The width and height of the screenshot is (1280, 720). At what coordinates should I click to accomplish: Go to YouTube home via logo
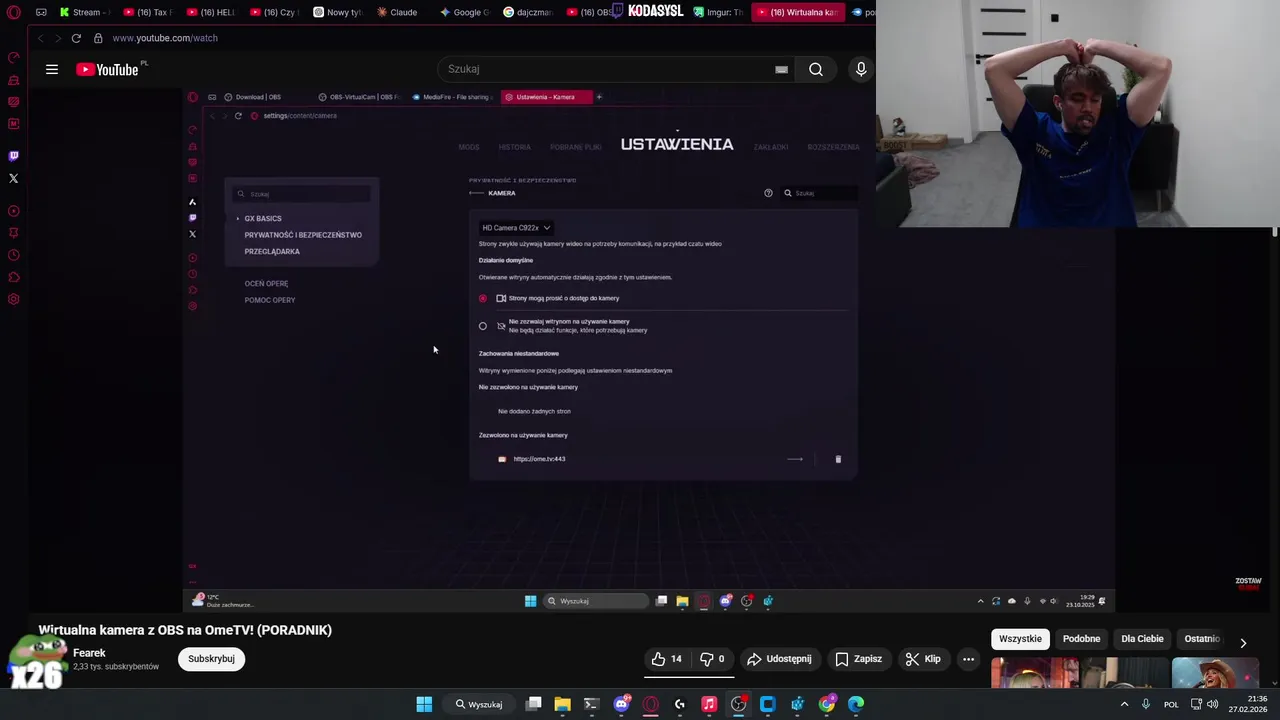tap(108, 69)
